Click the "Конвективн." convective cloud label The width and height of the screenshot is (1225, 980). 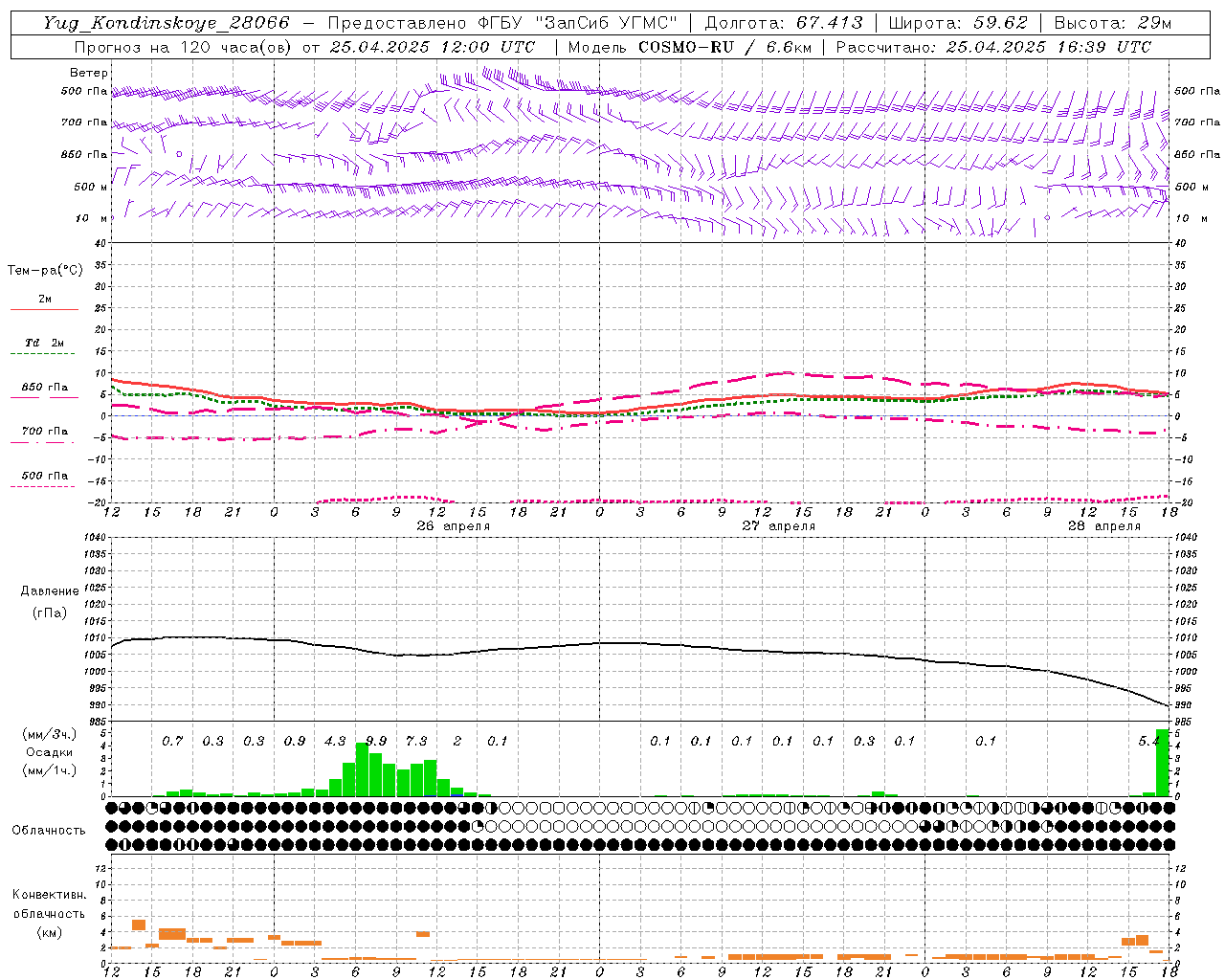(49, 895)
